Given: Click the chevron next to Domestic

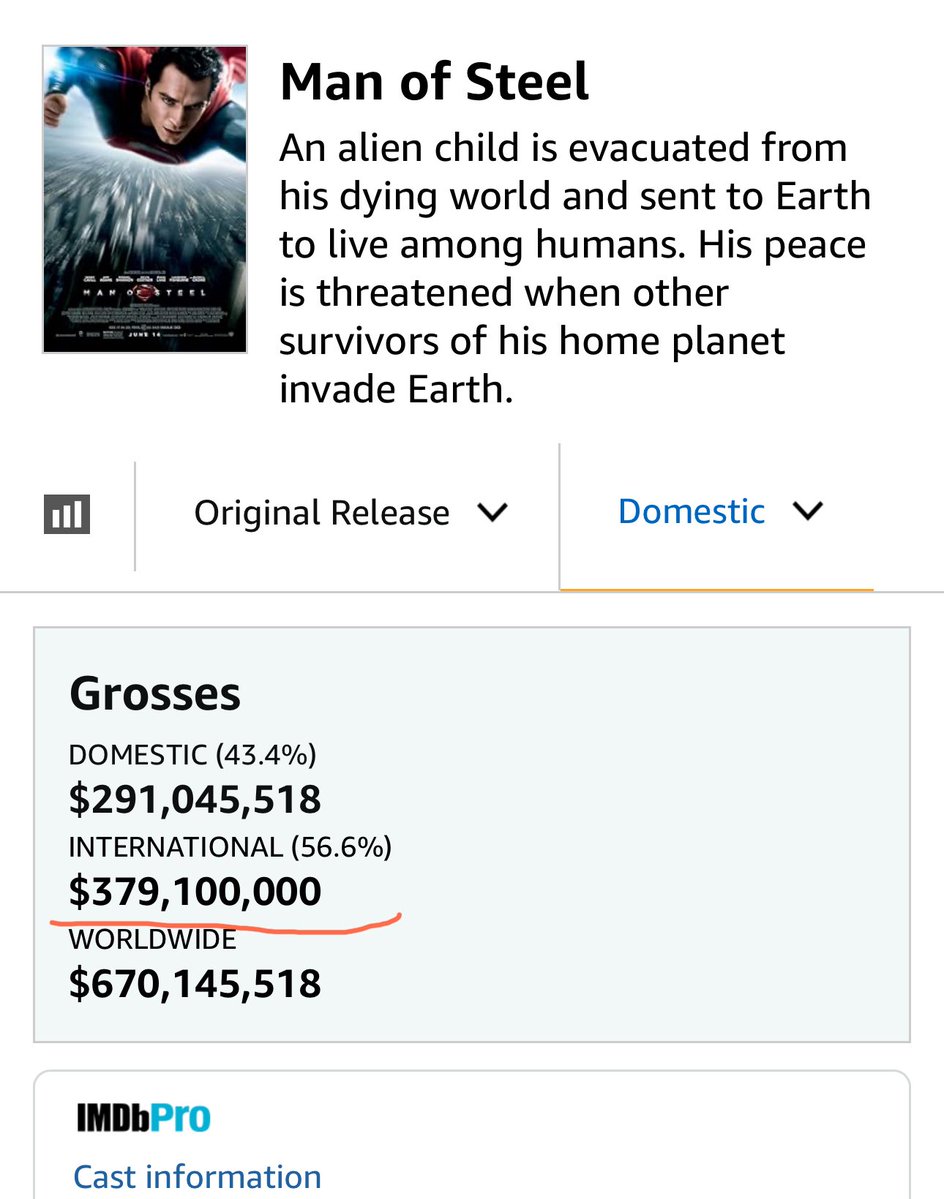Looking at the screenshot, I should click(808, 510).
